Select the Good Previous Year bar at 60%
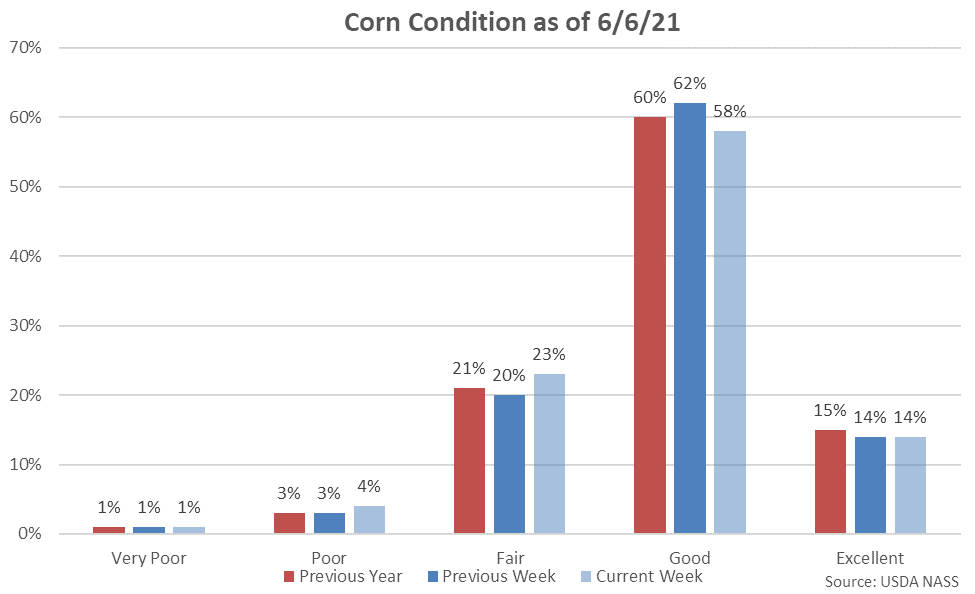The image size is (975, 594). [650, 325]
